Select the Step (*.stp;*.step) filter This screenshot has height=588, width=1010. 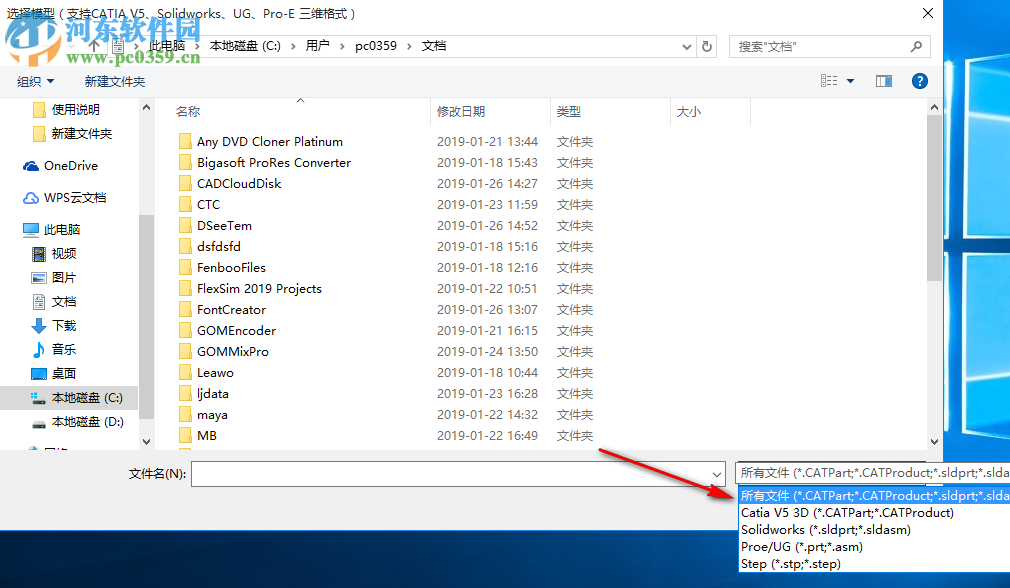(x=789, y=563)
